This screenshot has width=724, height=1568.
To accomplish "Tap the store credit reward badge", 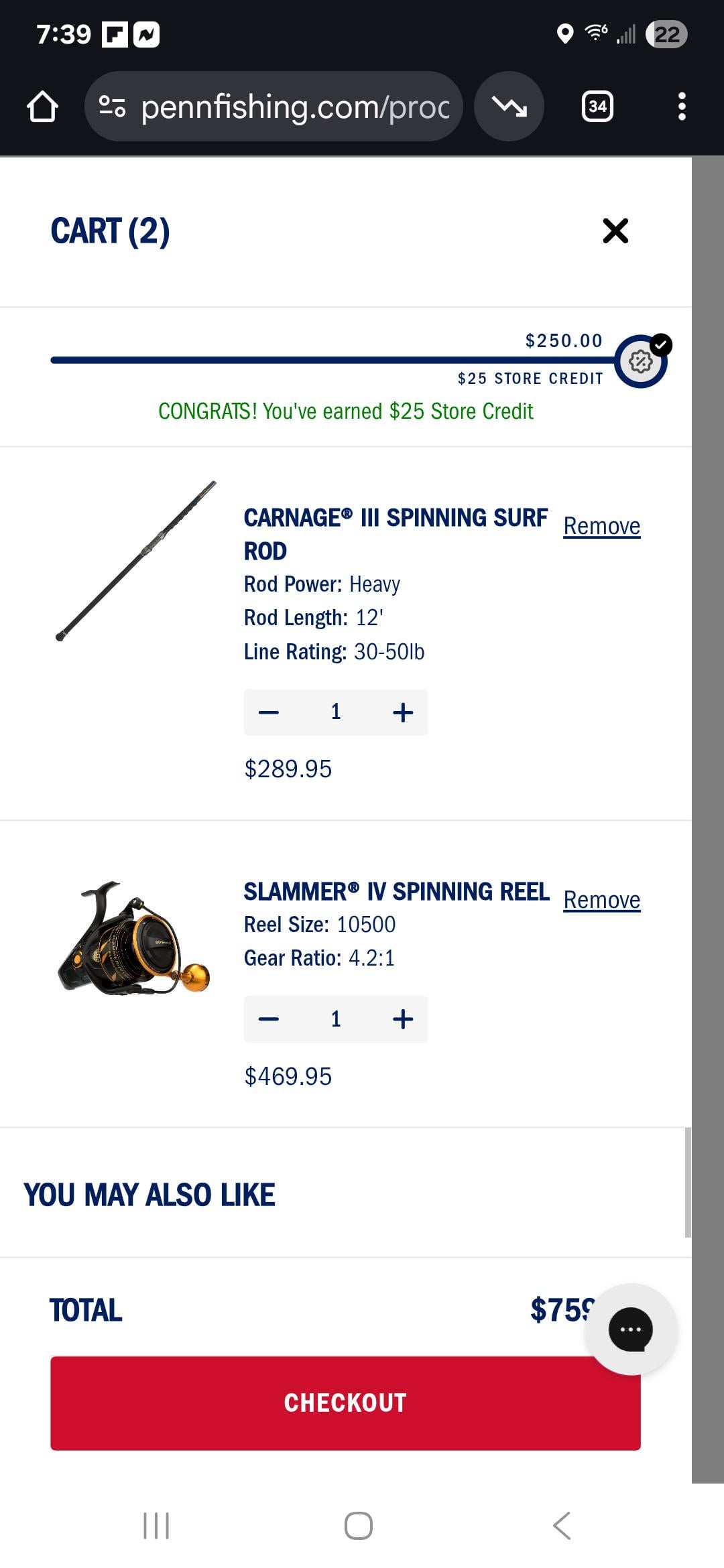I will (x=641, y=361).
